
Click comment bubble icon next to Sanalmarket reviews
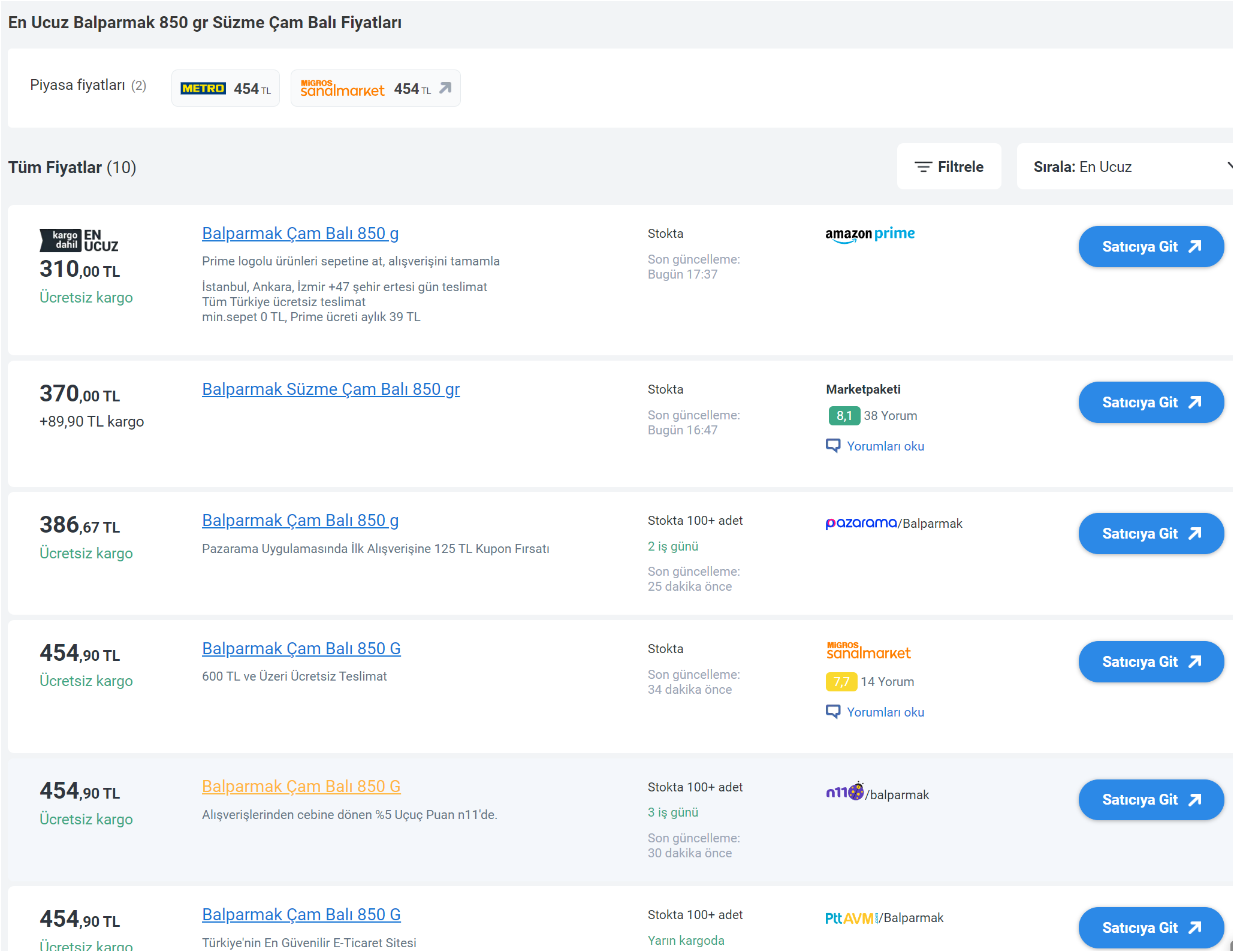click(x=833, y=712)
